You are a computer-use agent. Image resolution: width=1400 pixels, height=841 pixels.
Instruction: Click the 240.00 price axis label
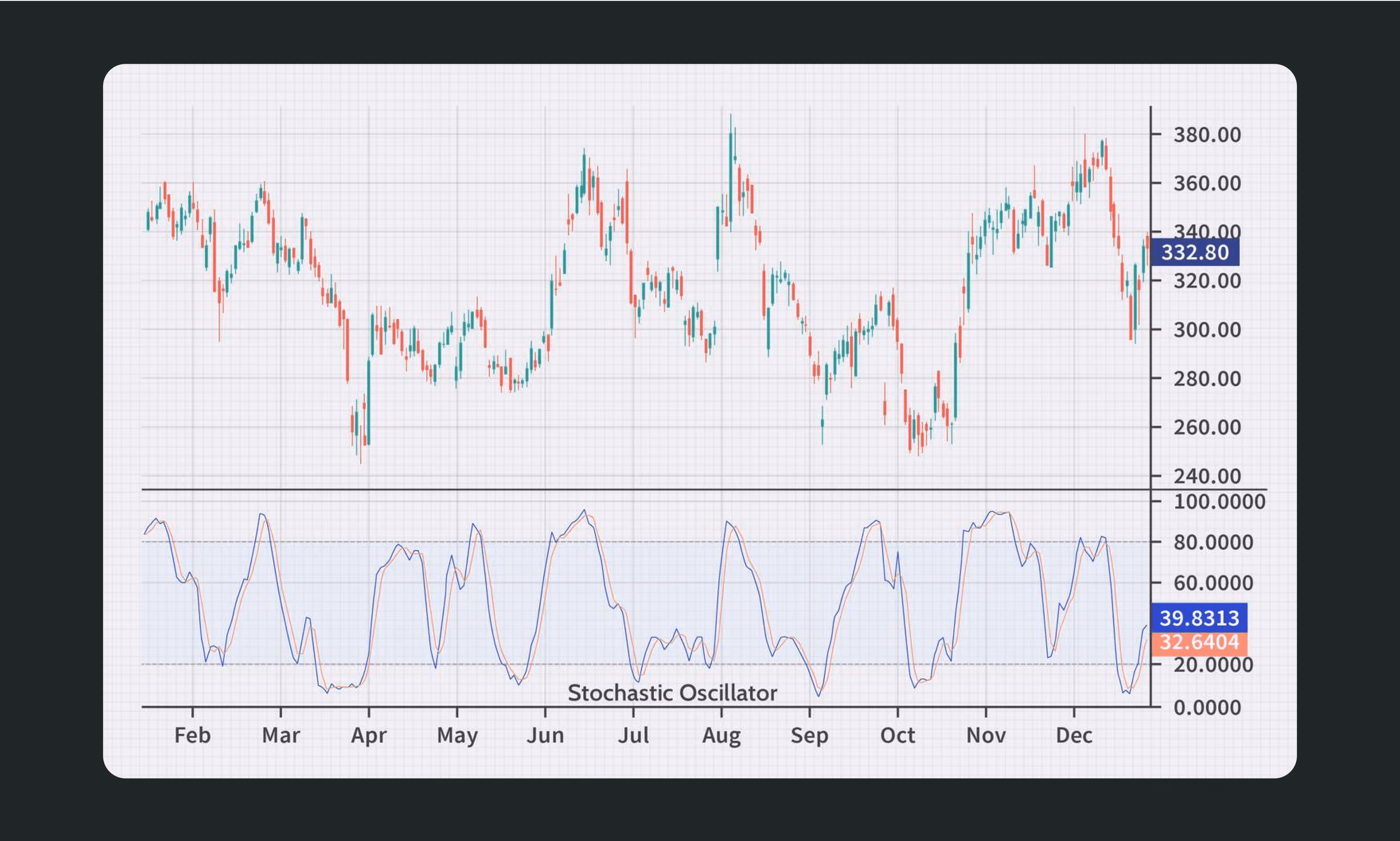(1207, 476)
